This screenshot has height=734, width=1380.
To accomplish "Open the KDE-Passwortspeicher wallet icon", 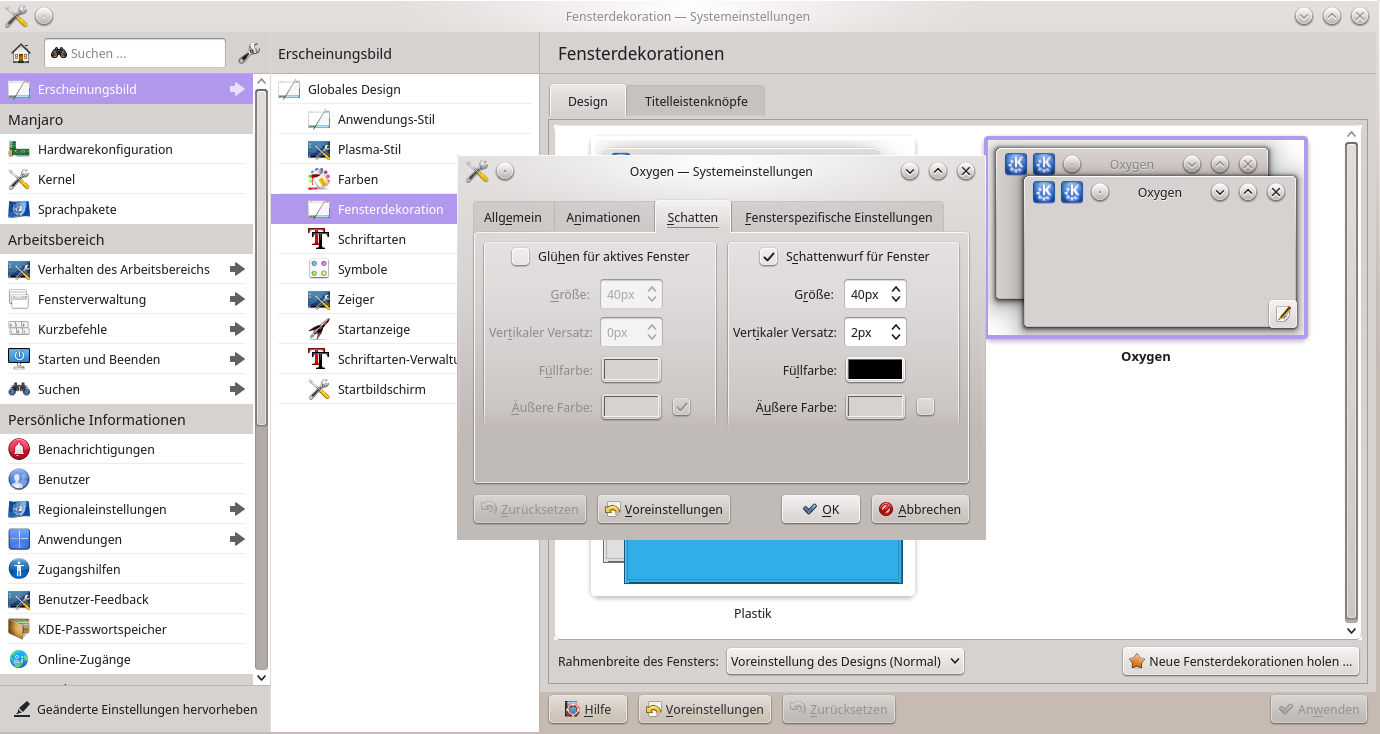I will 19,629.
